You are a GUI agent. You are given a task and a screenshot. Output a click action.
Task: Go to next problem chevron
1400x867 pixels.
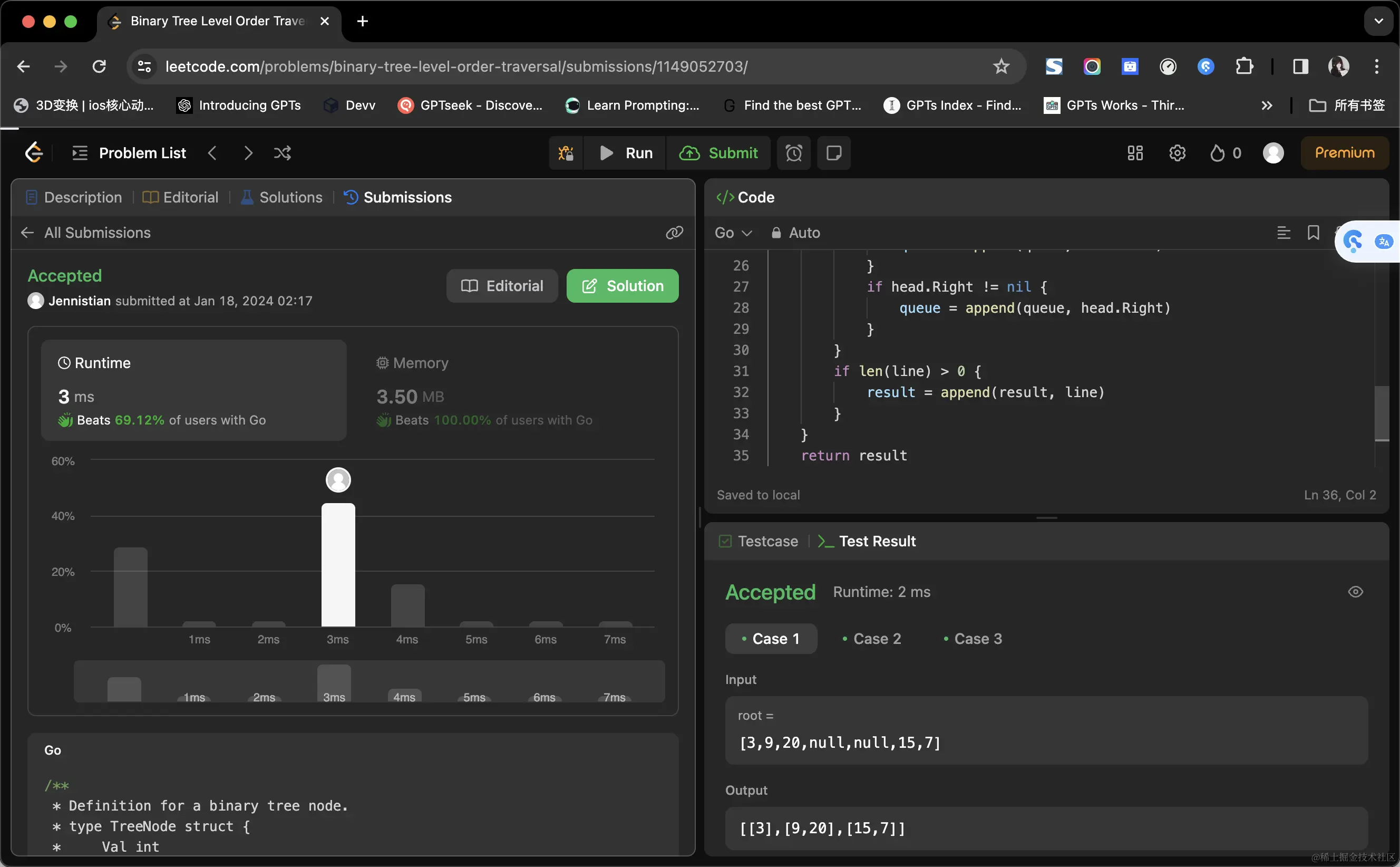248,153
